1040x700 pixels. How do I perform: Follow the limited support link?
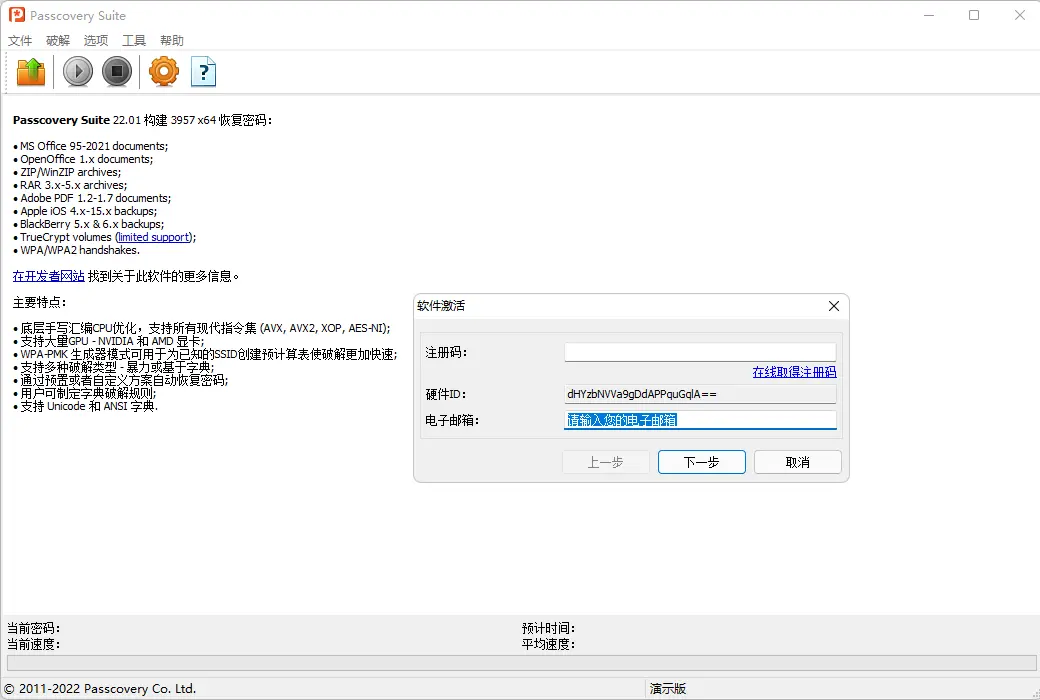[154, 237]
